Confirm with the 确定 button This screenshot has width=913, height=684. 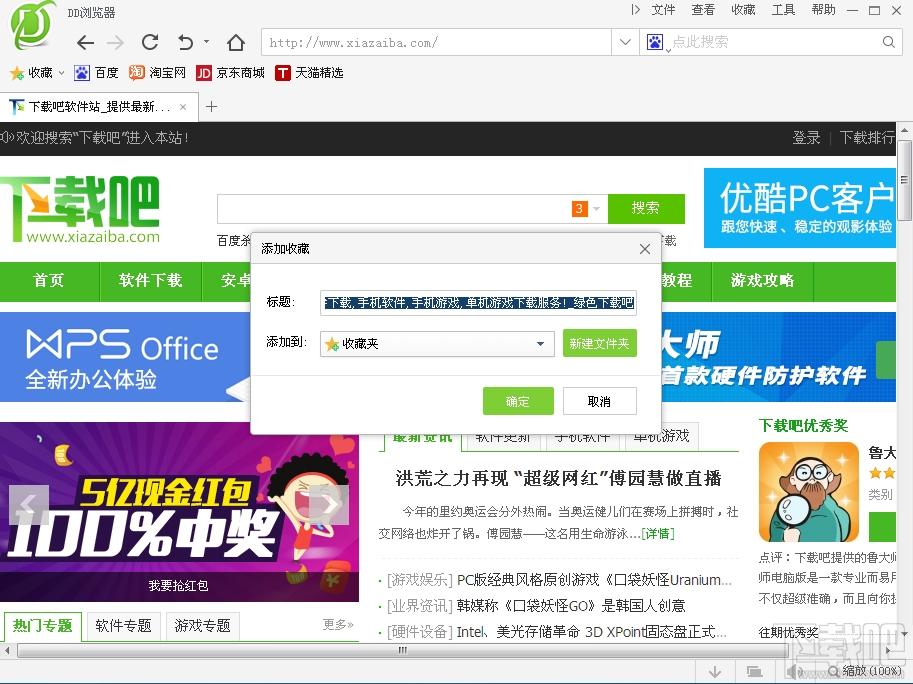[518, 401]
